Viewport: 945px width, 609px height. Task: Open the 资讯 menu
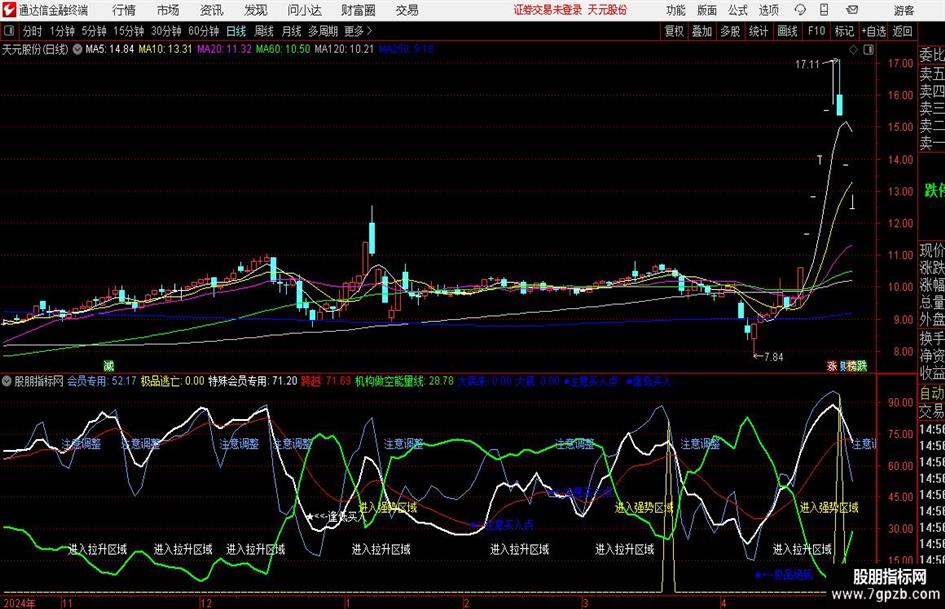[x=212, y=10]
